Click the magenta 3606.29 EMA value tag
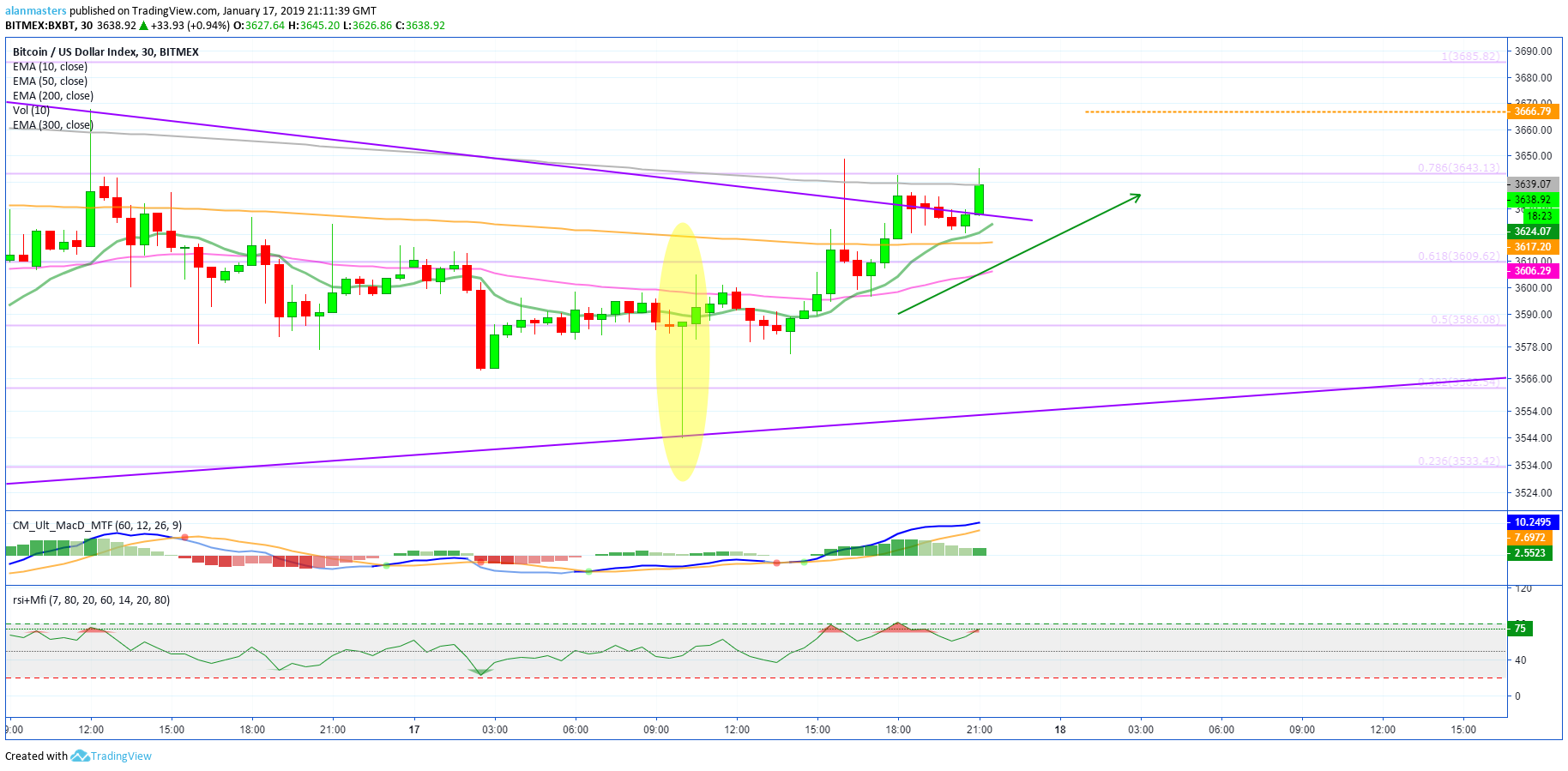 1533,271
